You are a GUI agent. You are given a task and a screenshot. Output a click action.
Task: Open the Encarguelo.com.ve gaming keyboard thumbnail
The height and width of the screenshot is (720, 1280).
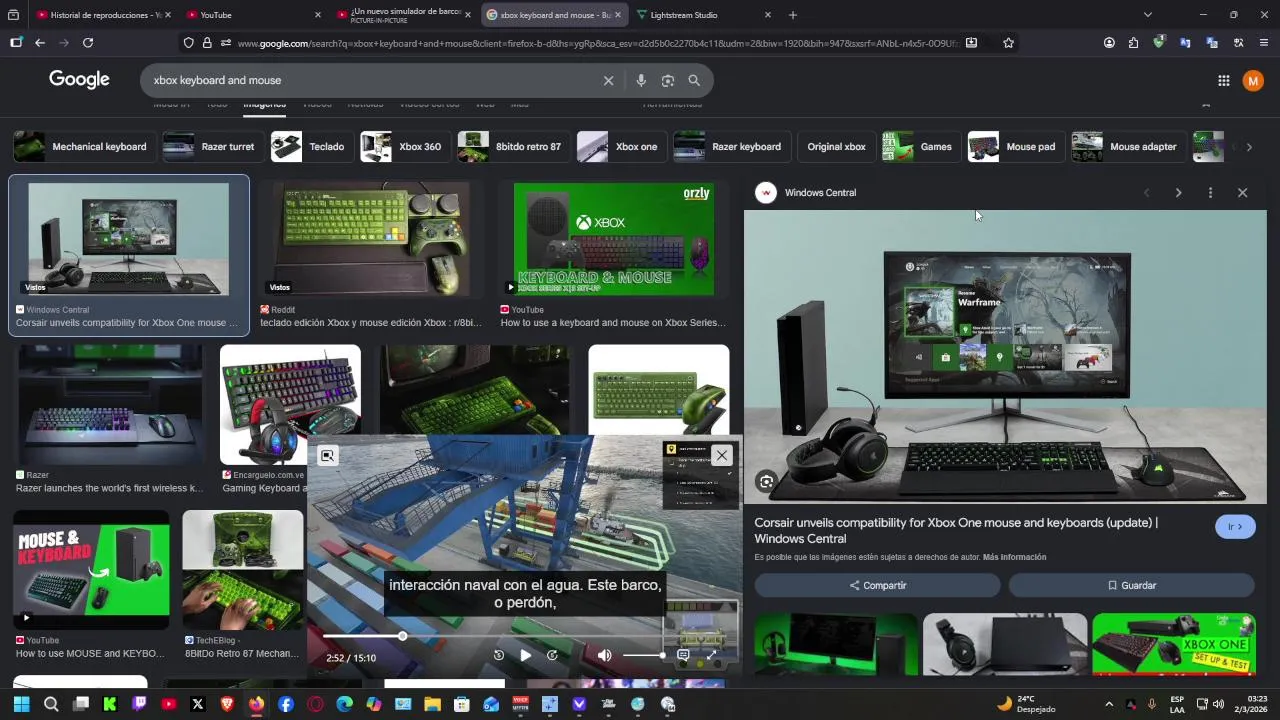pyautogui.click(x=290, y=404)
